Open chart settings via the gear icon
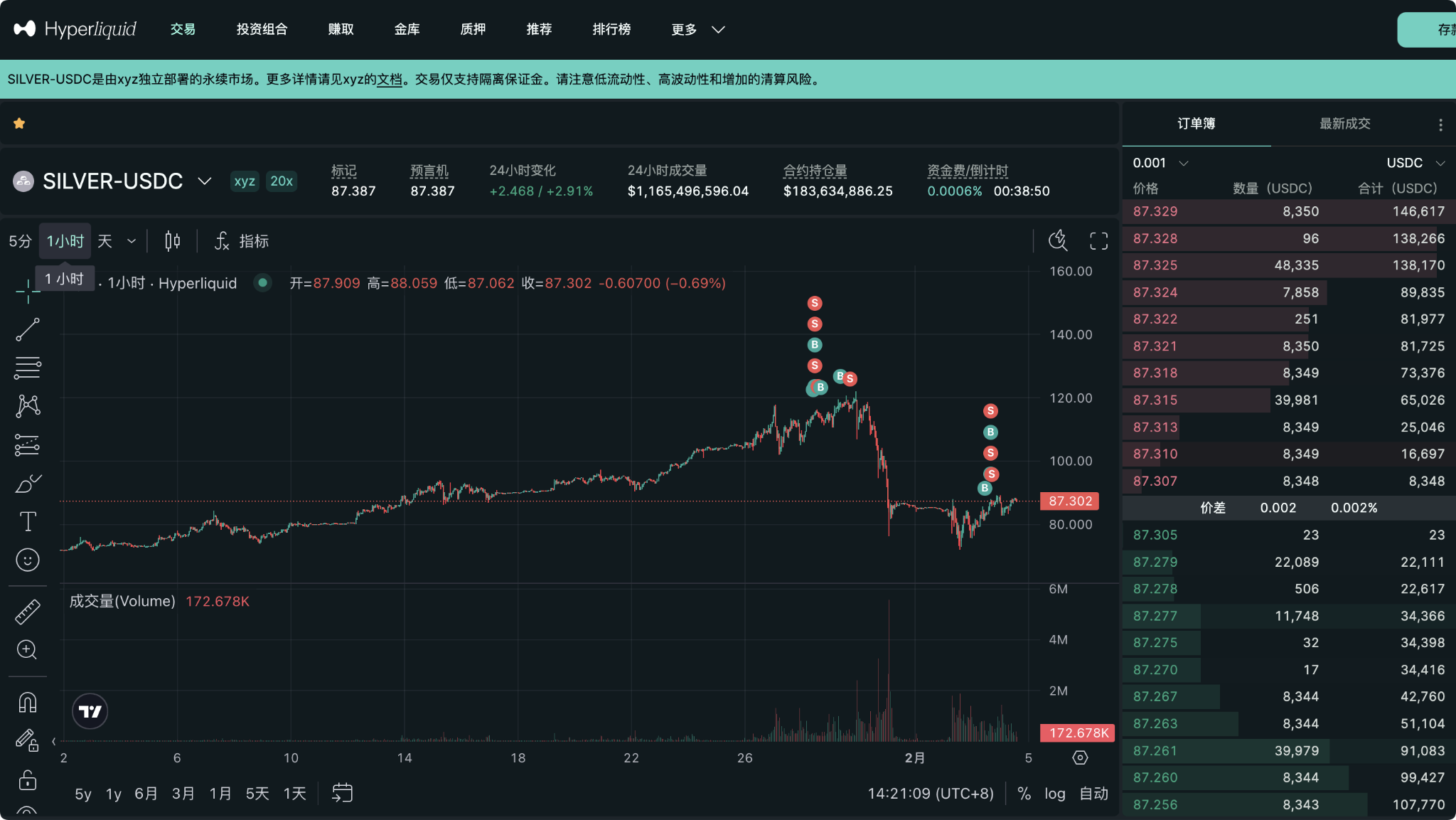Screen dimensions: 1456x820 (x=1079, y=757)
